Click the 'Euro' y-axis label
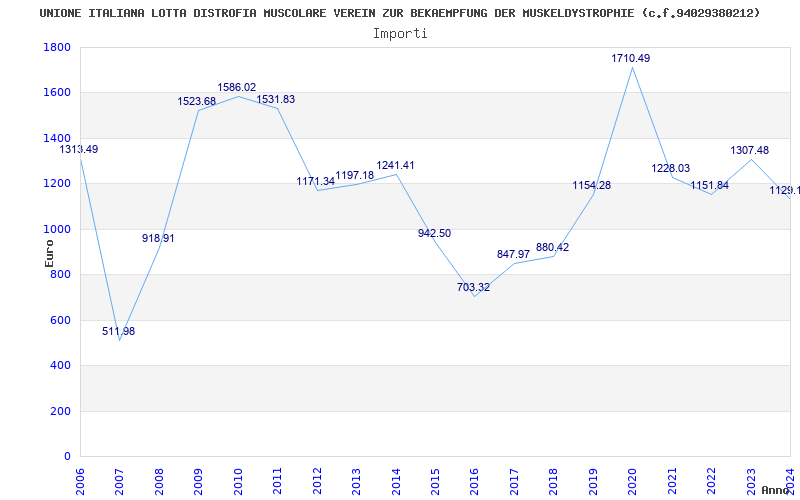 coord(49,253)
